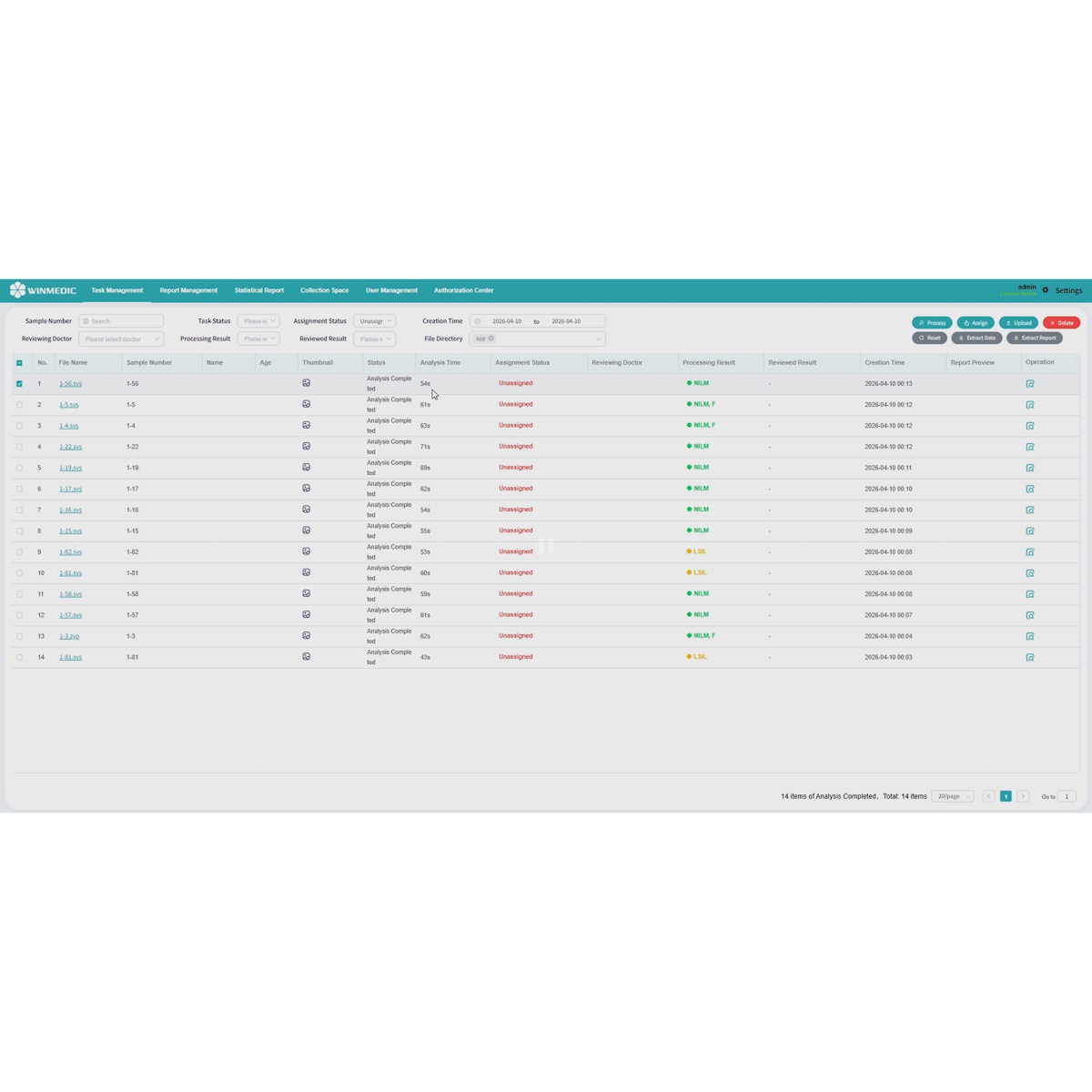The width and height of the screenshot is (1092, 1092).
Task: Open the Settings gear icon
Action: click(x=1046, y=290)
